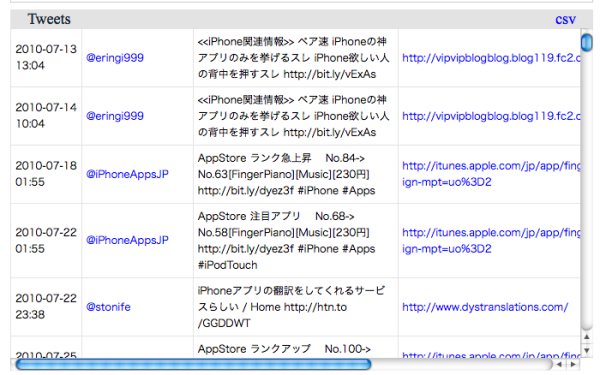The height and width of the screenshot is (375, 600).
Task: Select tweet text containing No.68-> No.58[FingerPiano]
Action: pyautogui.click(x=286, y=240)
